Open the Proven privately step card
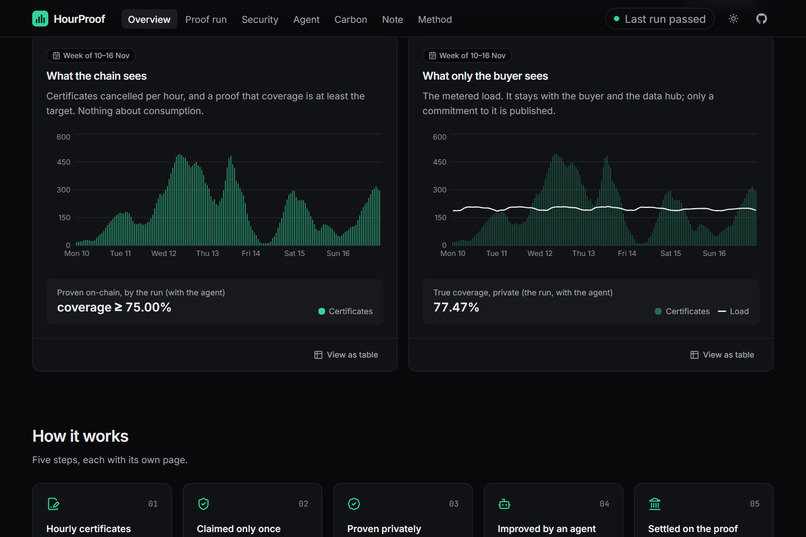806x537 pixels. point(402,510)
